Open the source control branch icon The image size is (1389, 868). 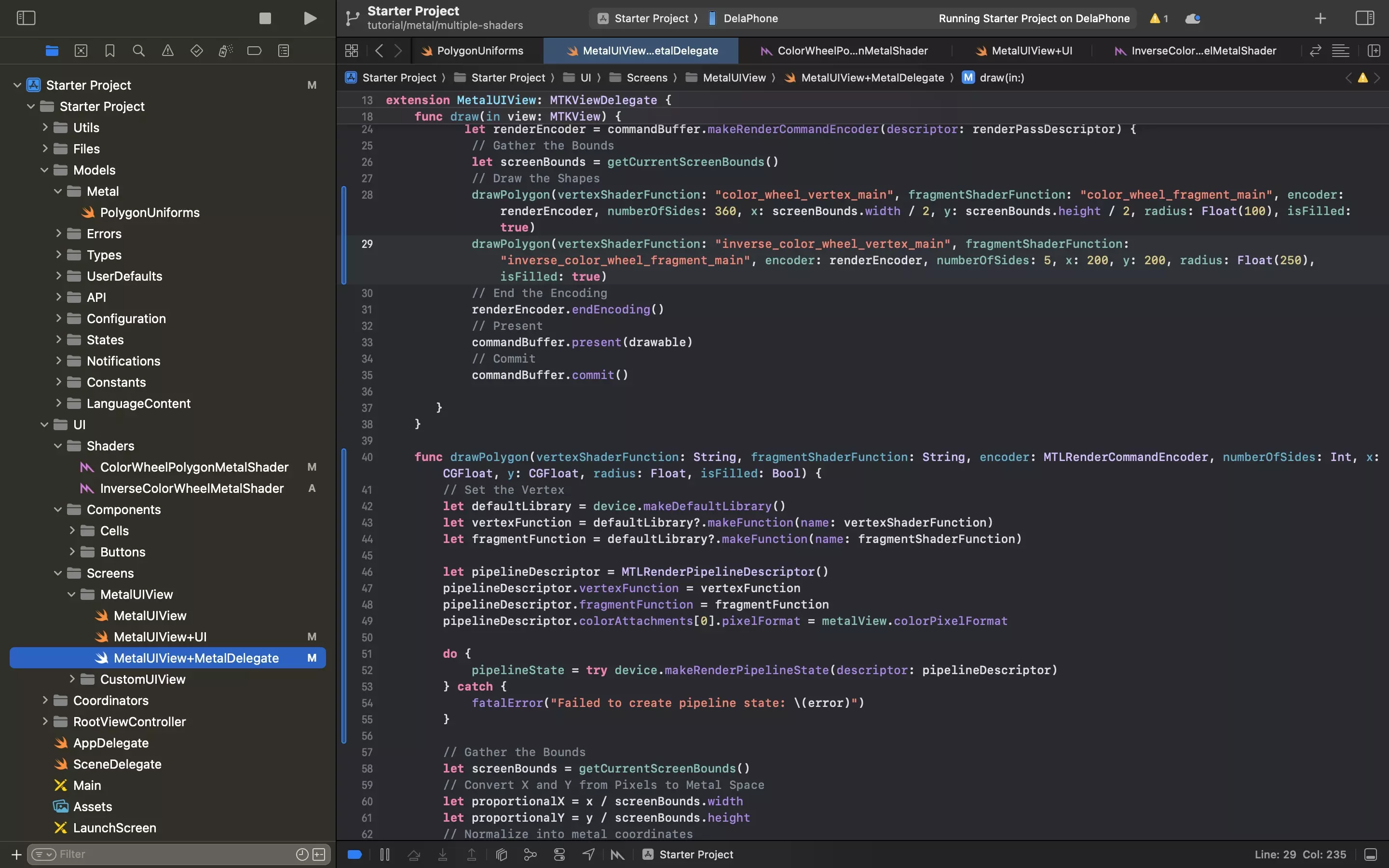tap(353, 18)
